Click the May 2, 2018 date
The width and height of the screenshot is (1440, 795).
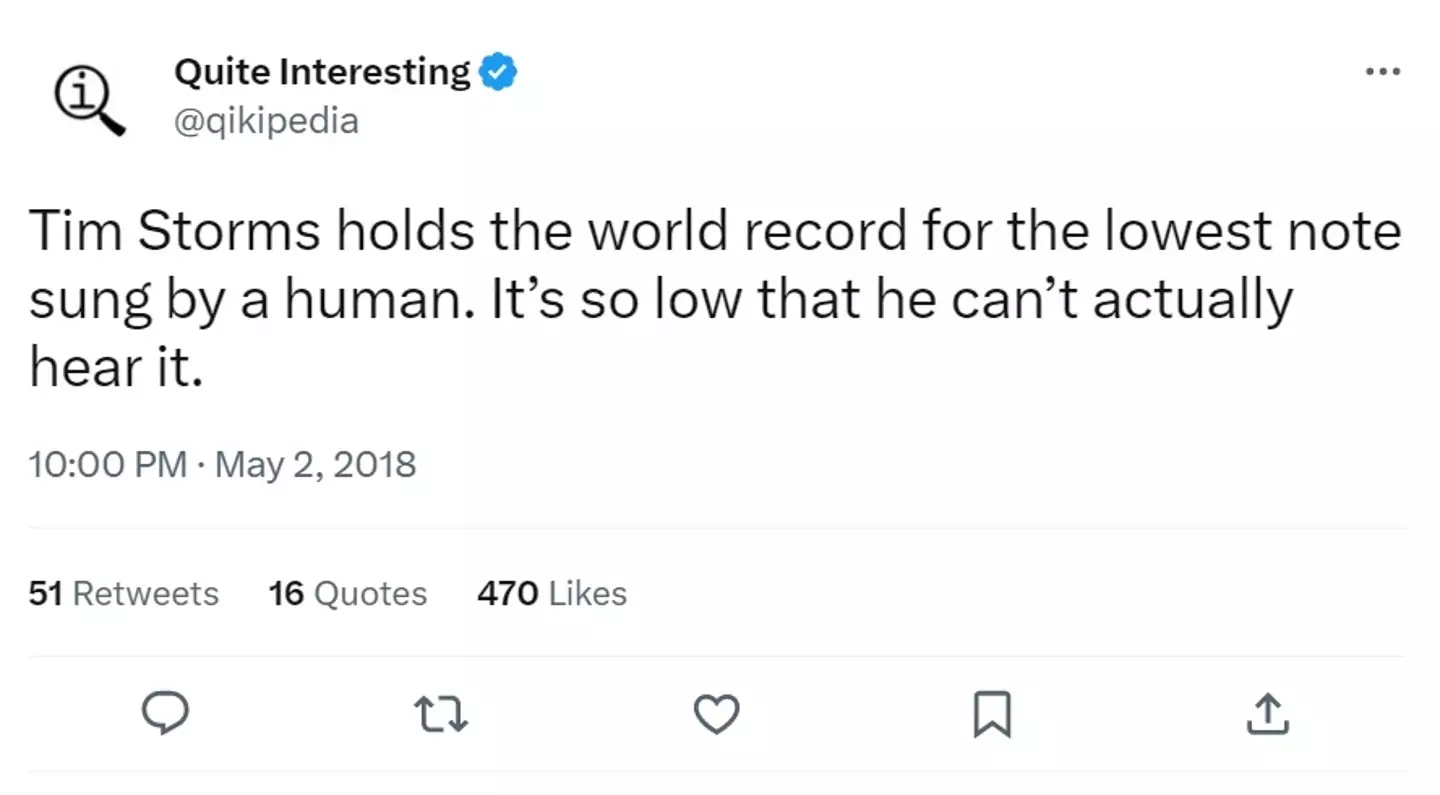315,465
